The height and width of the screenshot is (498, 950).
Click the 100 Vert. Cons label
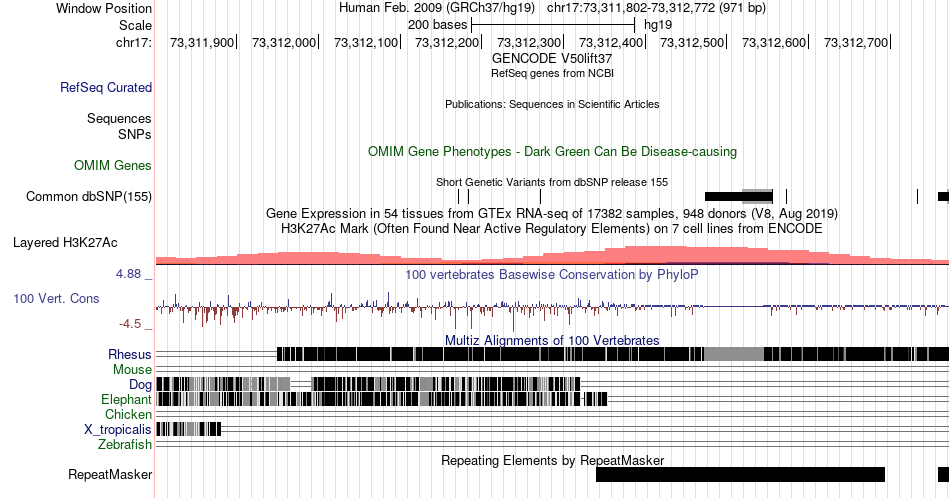[56, 298]
